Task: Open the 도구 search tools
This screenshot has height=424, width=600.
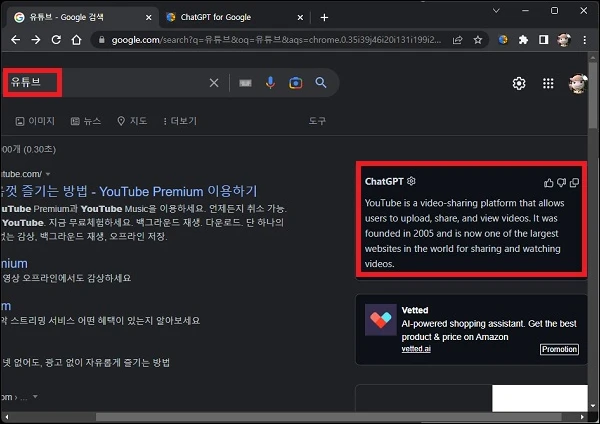Action: [x=317, y=121]
